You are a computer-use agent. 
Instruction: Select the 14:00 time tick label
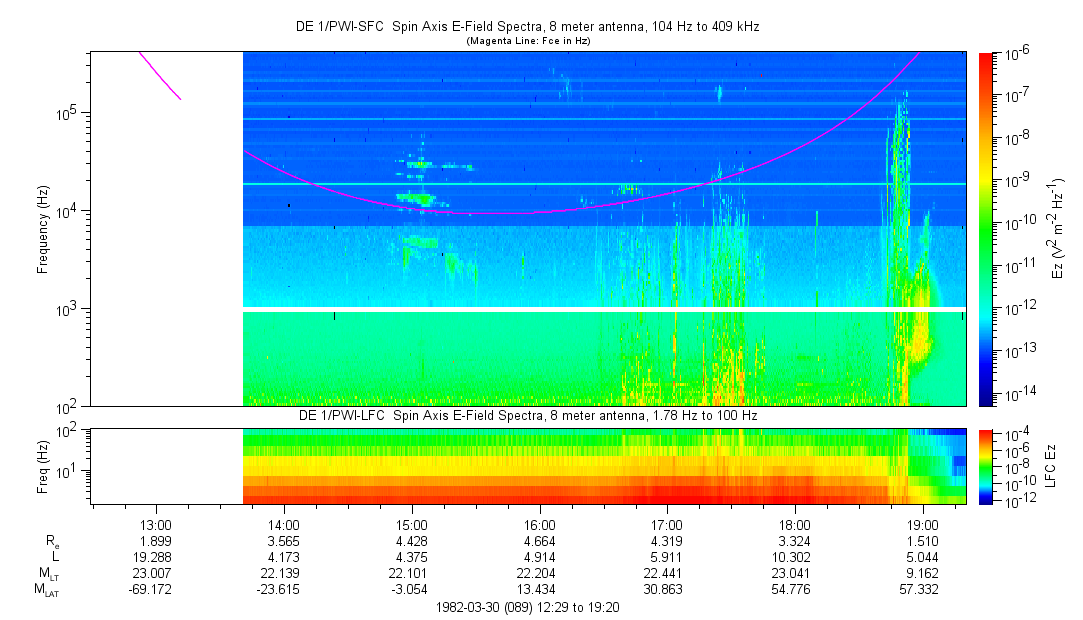point(284,525)
